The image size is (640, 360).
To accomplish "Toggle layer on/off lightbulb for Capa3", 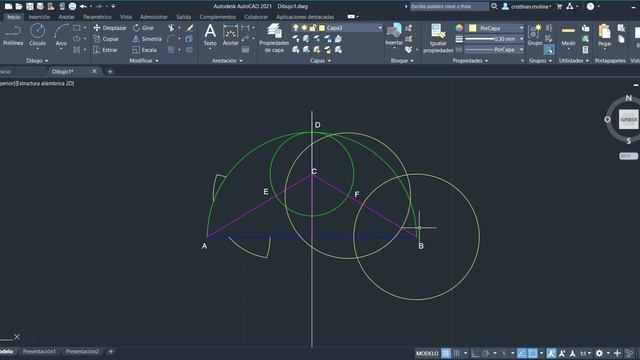I will (296, 28).
